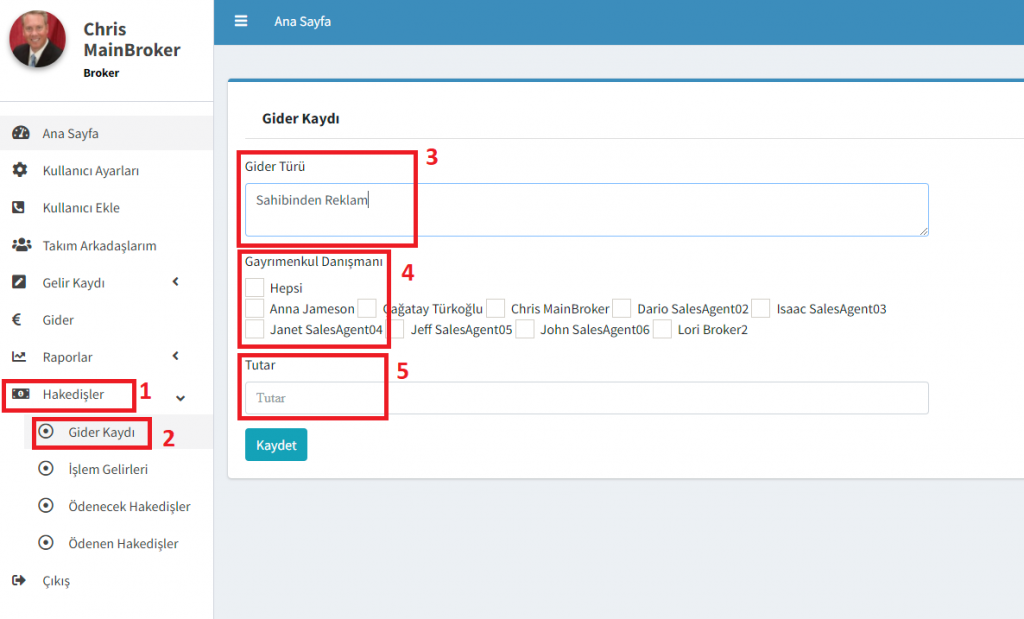Click the Ana Sayfa link in top bar
Screen dimensions: 1024x619
pyautogui.click(x=302, y=21)
